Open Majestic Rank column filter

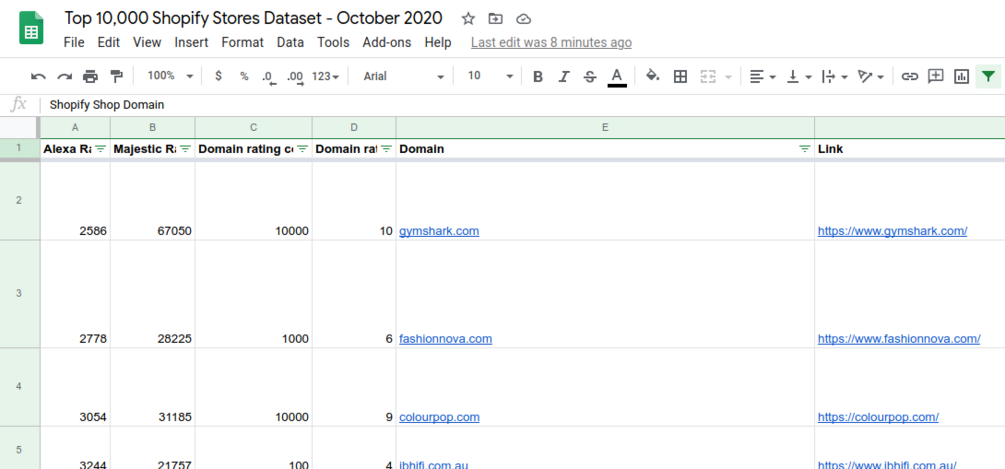click(185, 149)
